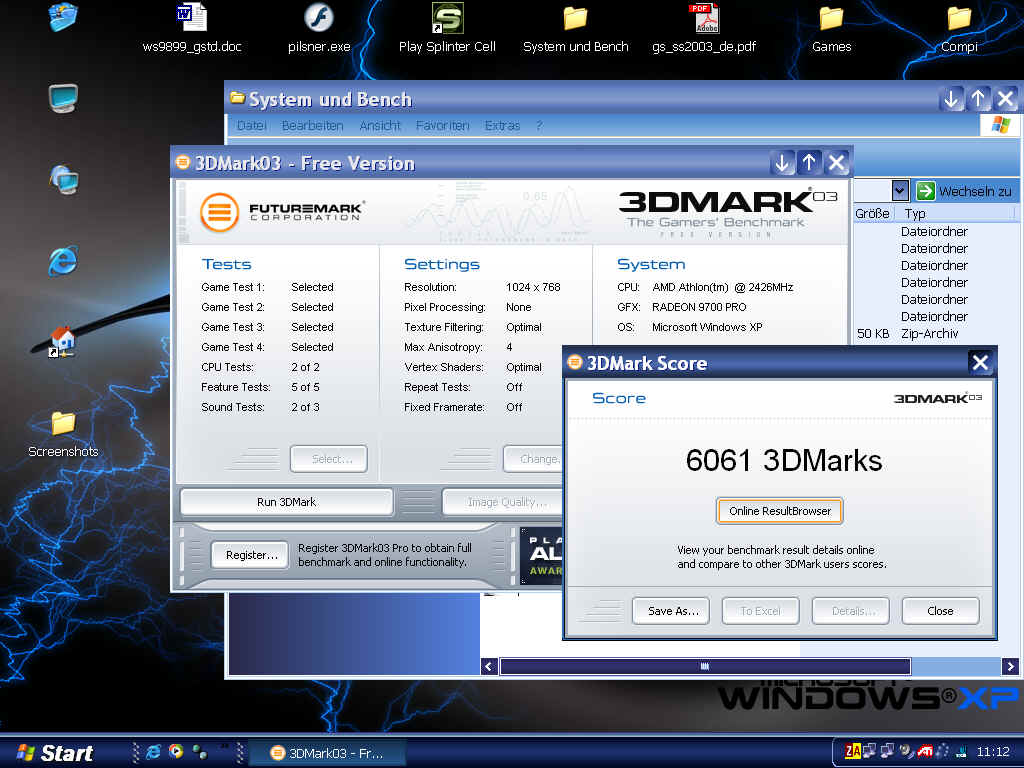Click the PLAY ALL AWAR banner thumbnail
This screenshot has width=1024, height=768.
click(542, 555)
